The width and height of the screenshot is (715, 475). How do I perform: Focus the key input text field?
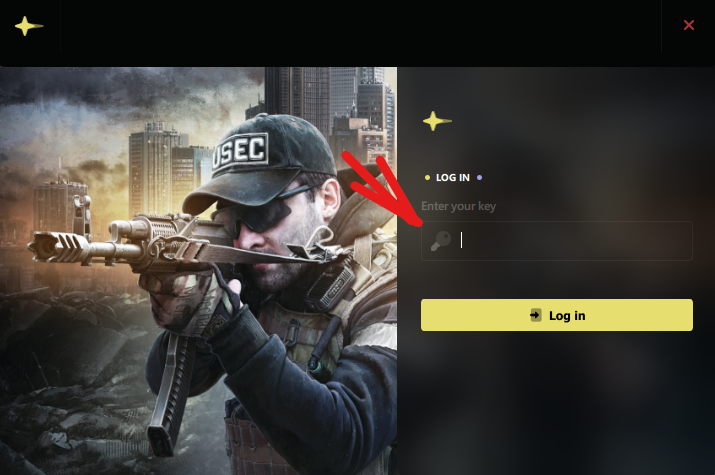[557, 241]
